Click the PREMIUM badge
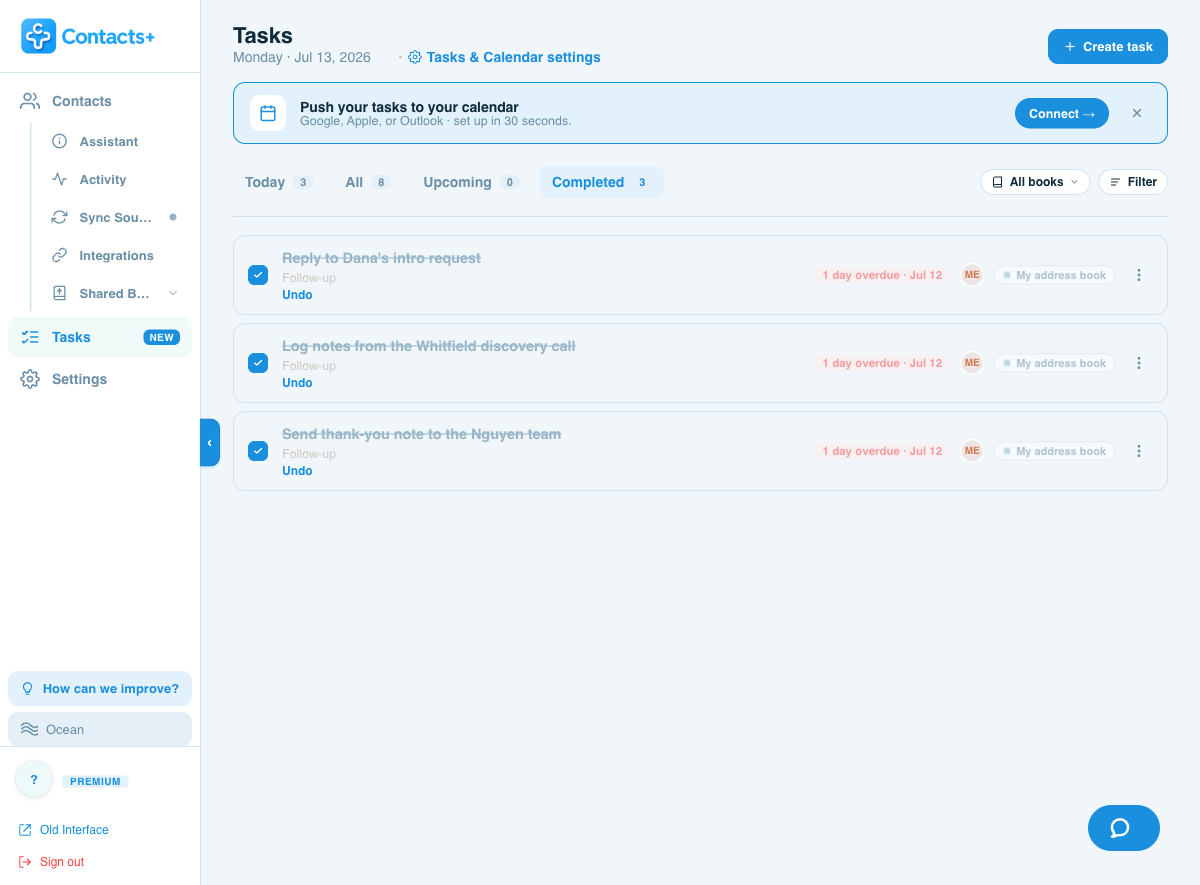1200x885 pixels. 96,781
